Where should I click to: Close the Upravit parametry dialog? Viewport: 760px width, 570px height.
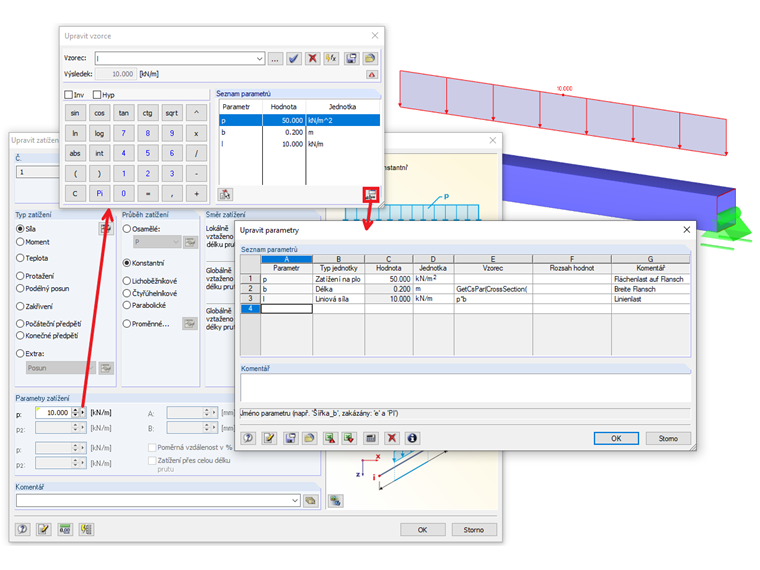[x=686, y=230]
